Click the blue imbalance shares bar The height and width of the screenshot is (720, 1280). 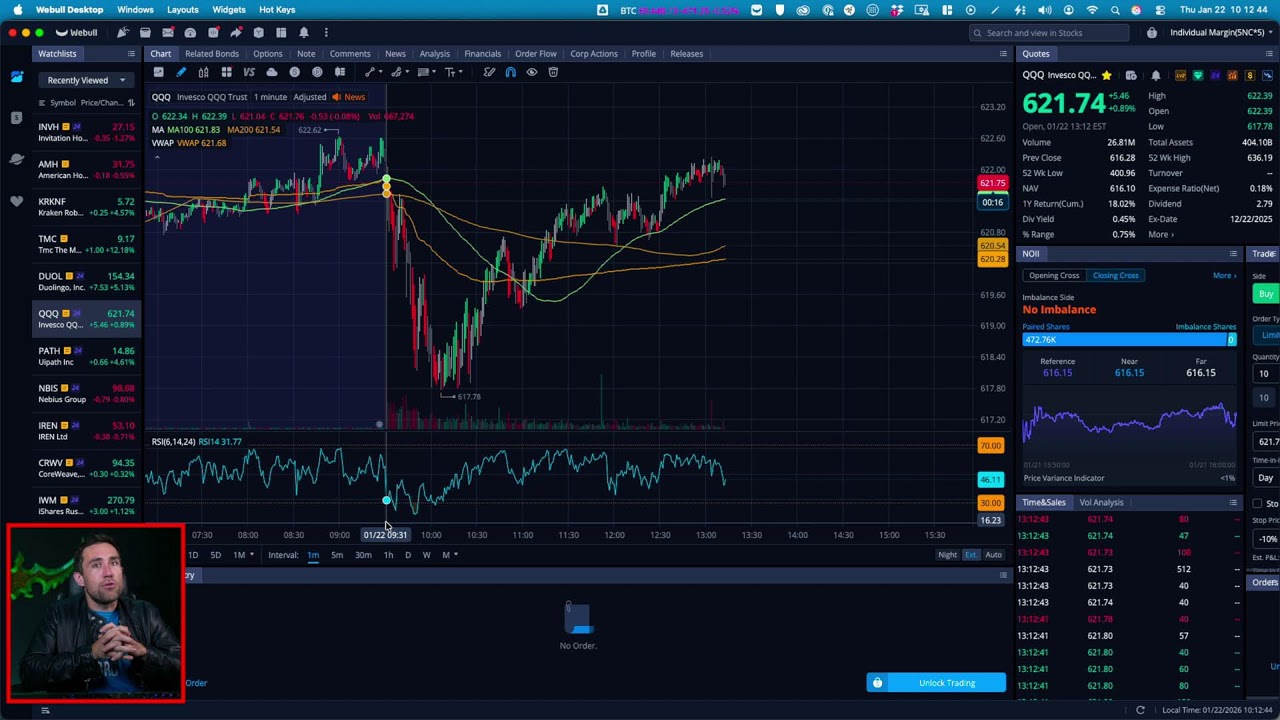(x=1129, y=340)
